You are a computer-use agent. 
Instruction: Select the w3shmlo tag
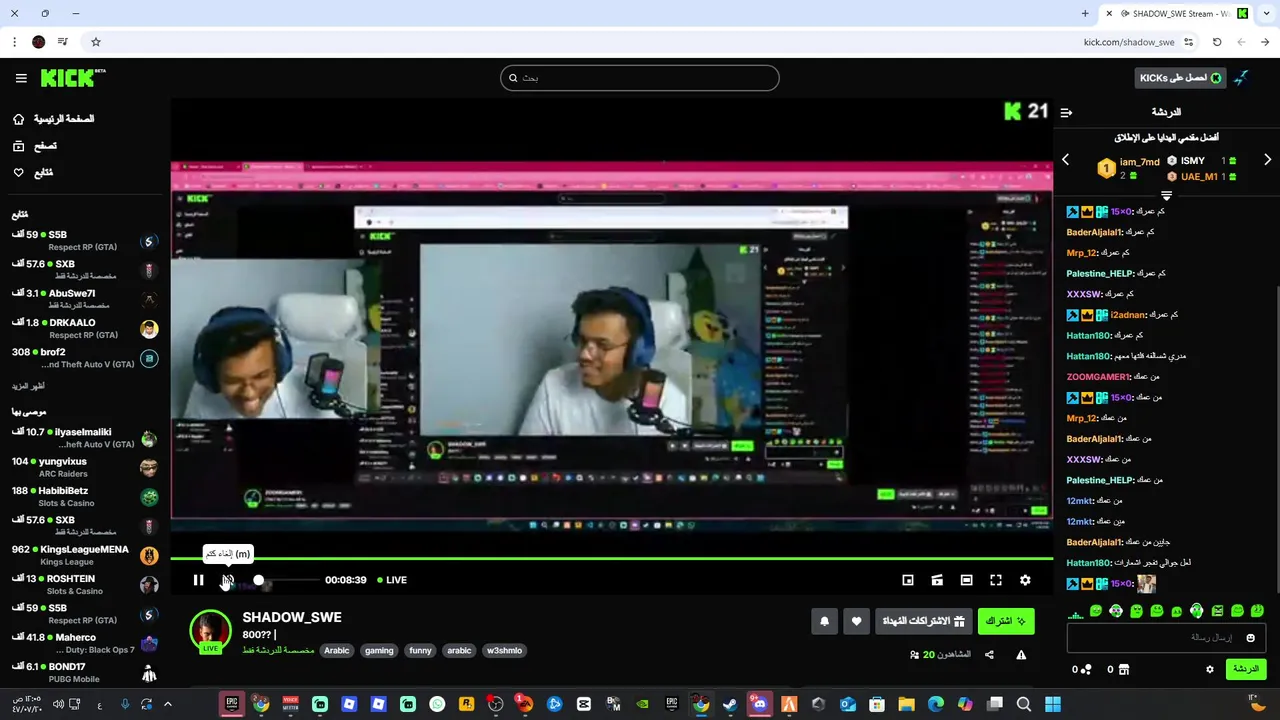click(504, 650)
